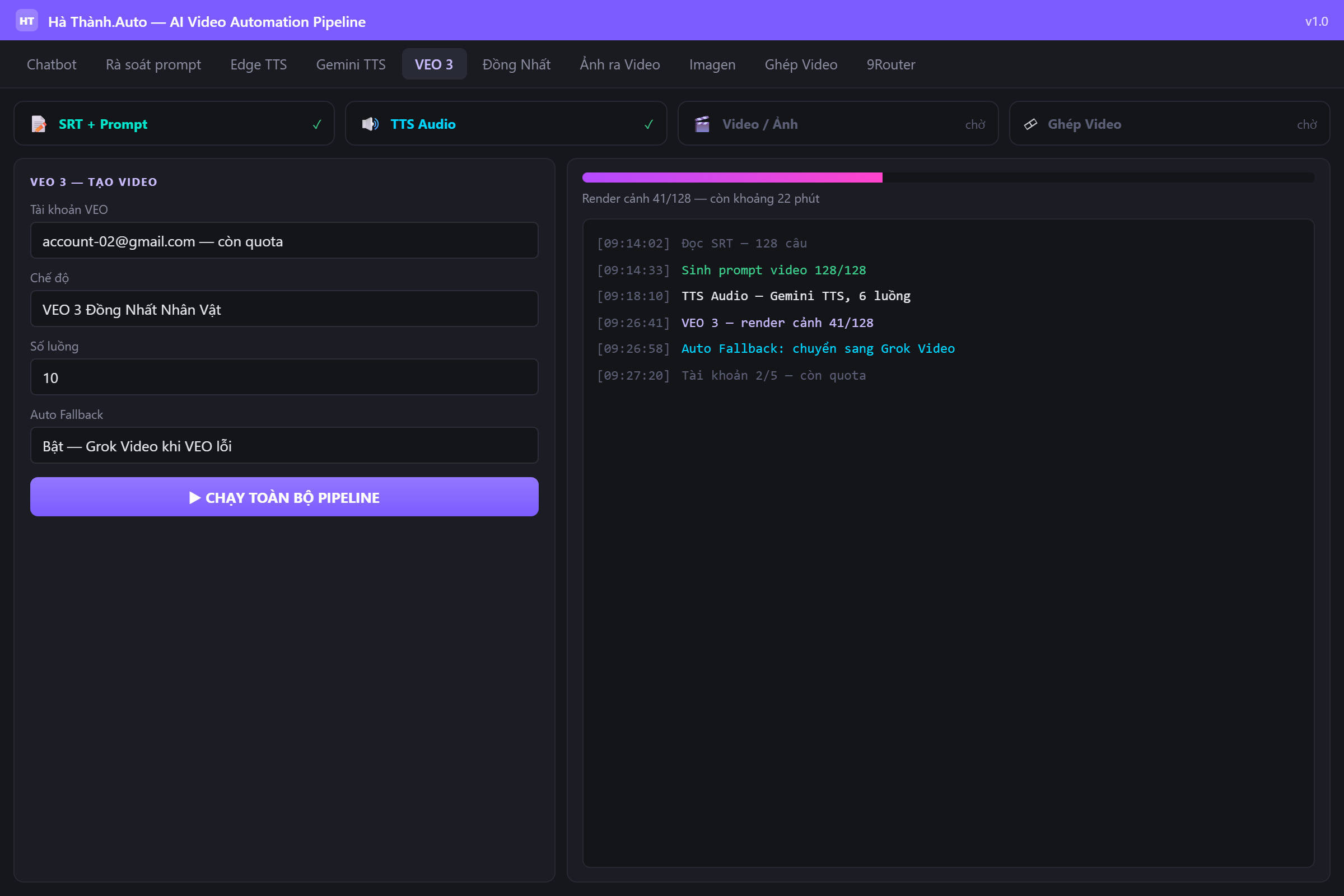
Task: Open the Tài khoản VEO account dropdown
Action: click(x=284, y=241)
